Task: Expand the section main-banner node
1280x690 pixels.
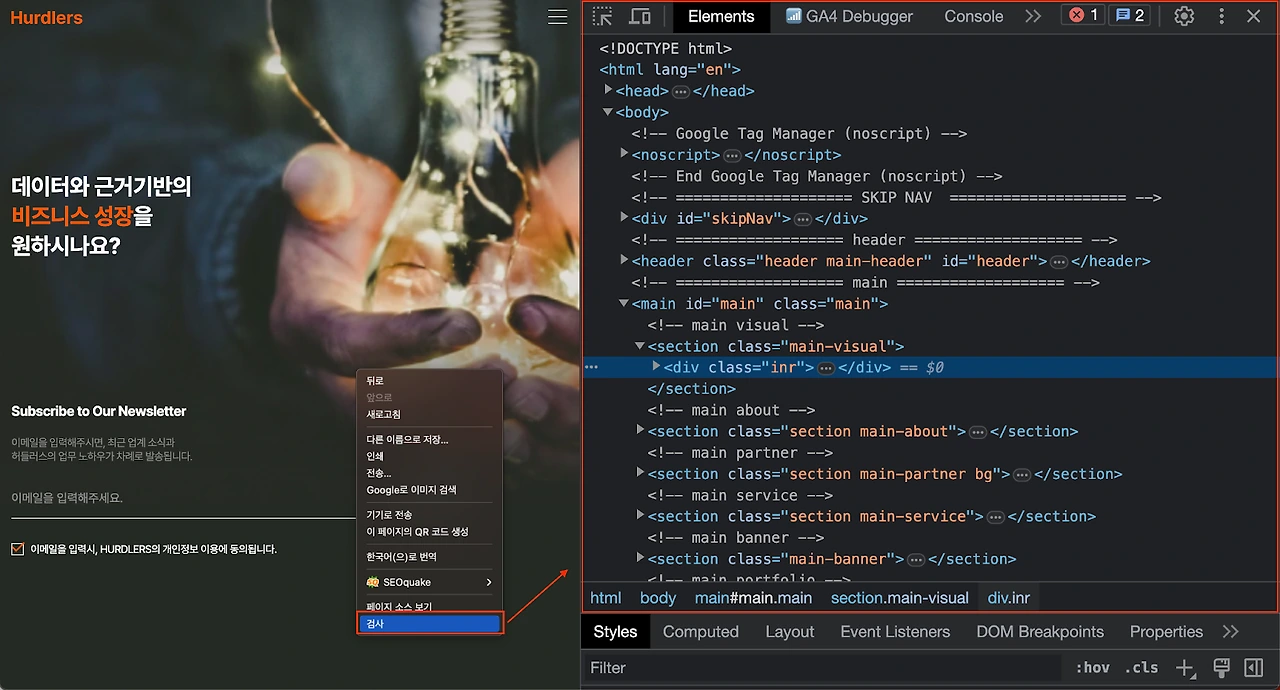Action: click(x=640, y=558)
